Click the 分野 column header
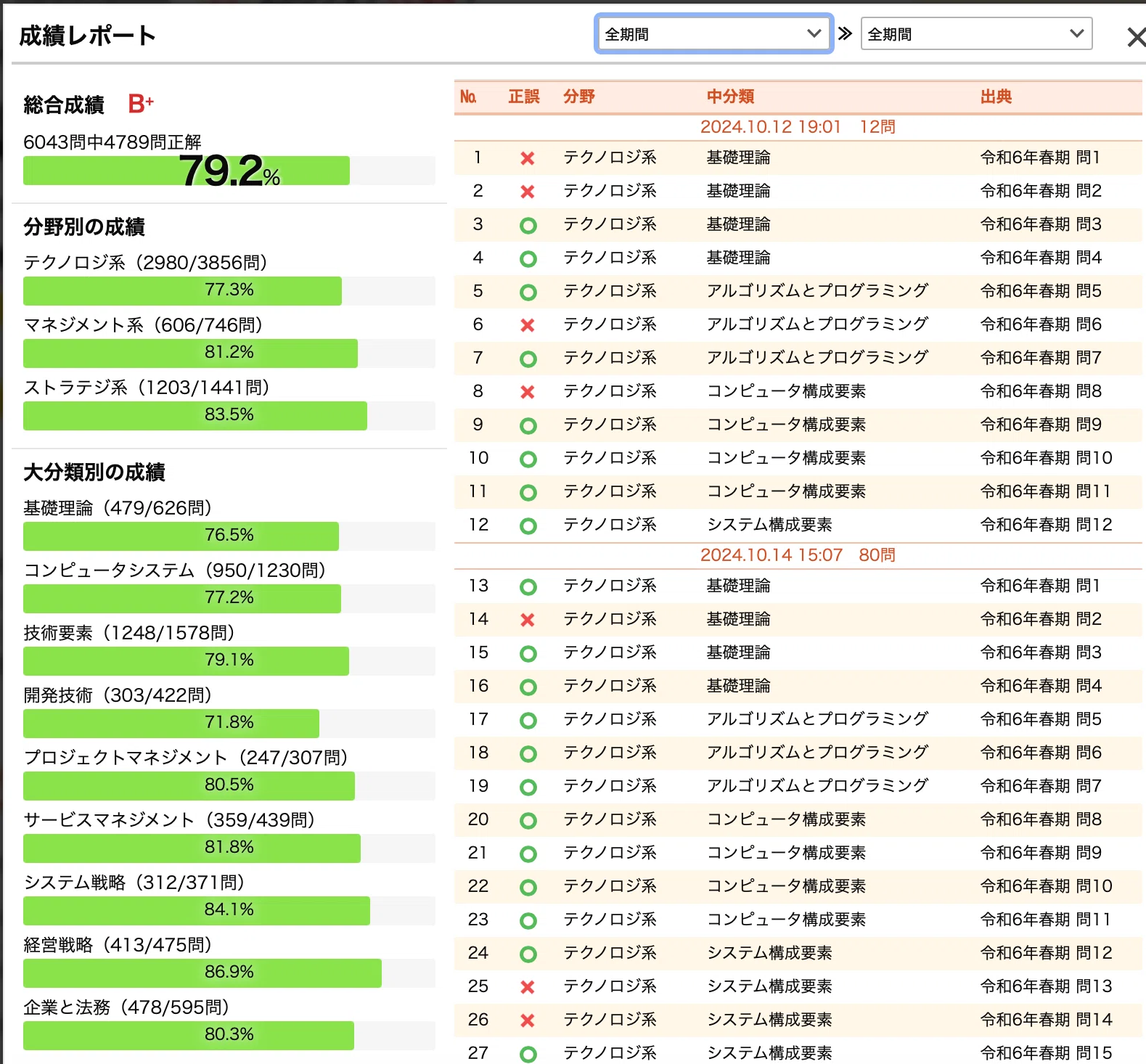1146x1064 pixels. (x=579, y=97)
